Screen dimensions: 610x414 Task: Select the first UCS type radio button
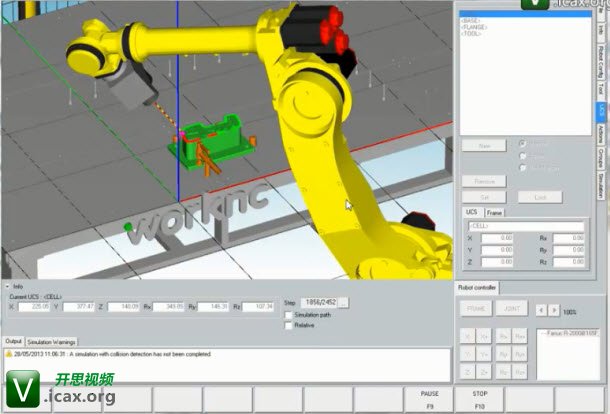click(x=522, y=143)
